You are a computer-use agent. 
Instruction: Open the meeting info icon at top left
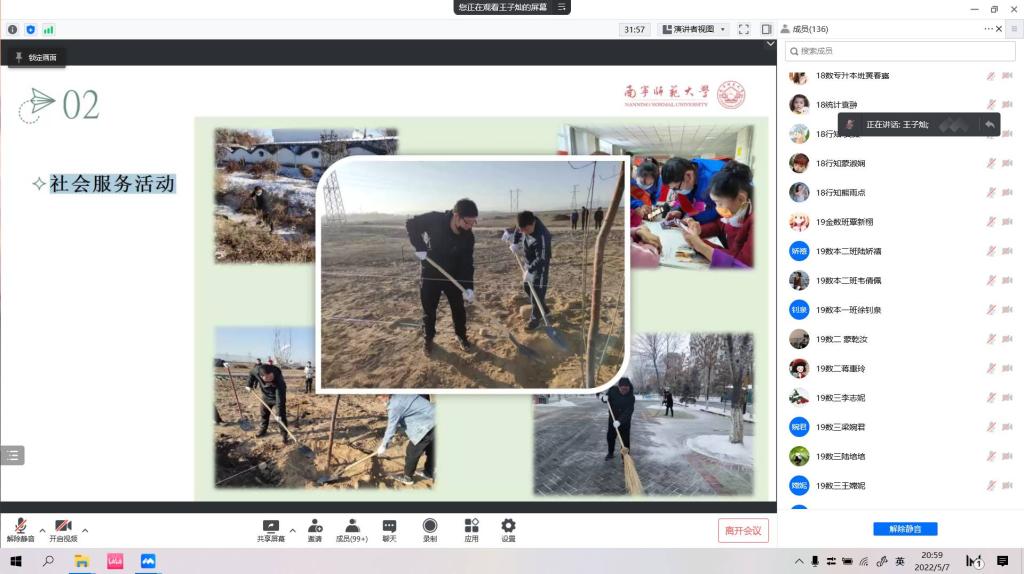13,30
